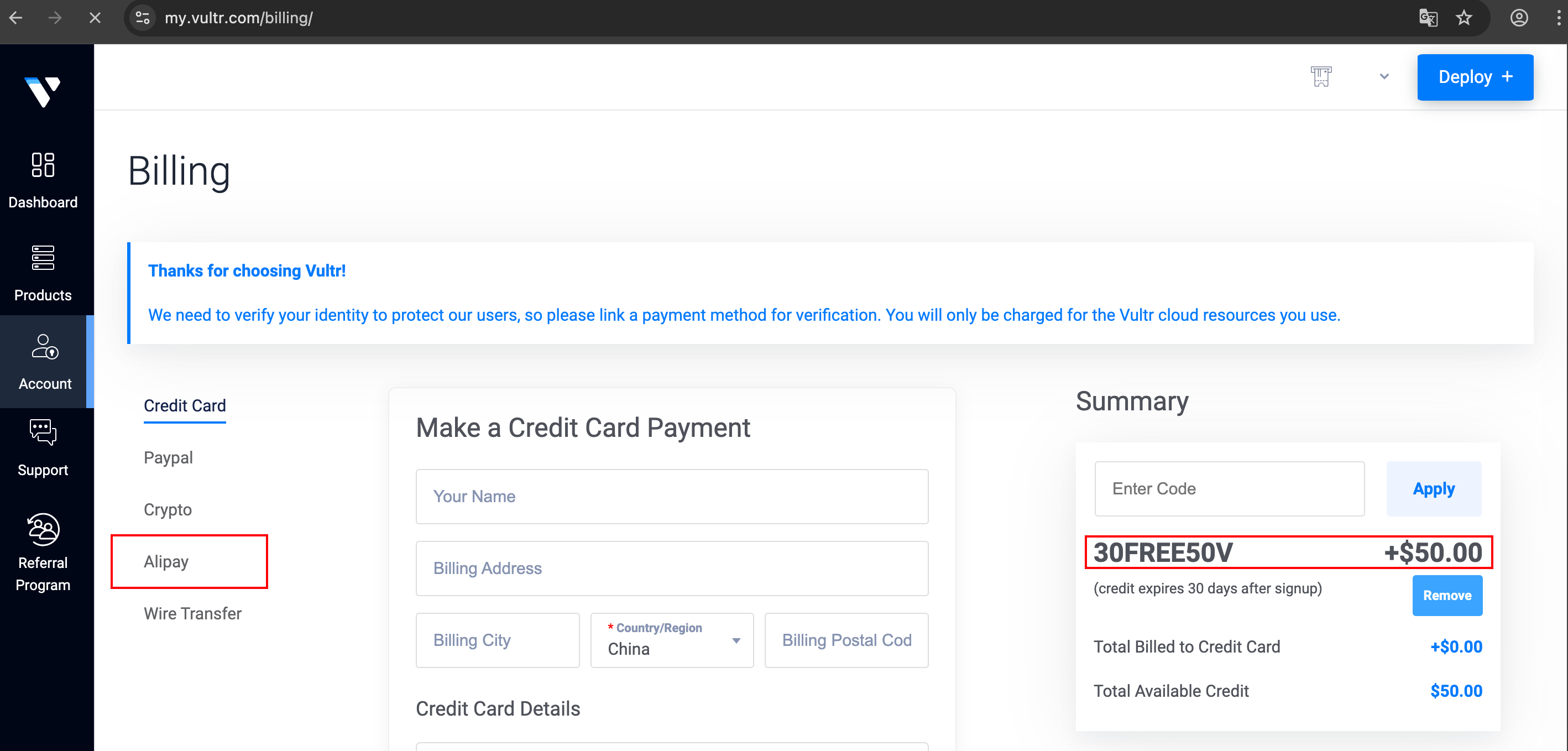Open the Dashboard sidebar icon
1568x751 pixels.
[x=43, y=165]
